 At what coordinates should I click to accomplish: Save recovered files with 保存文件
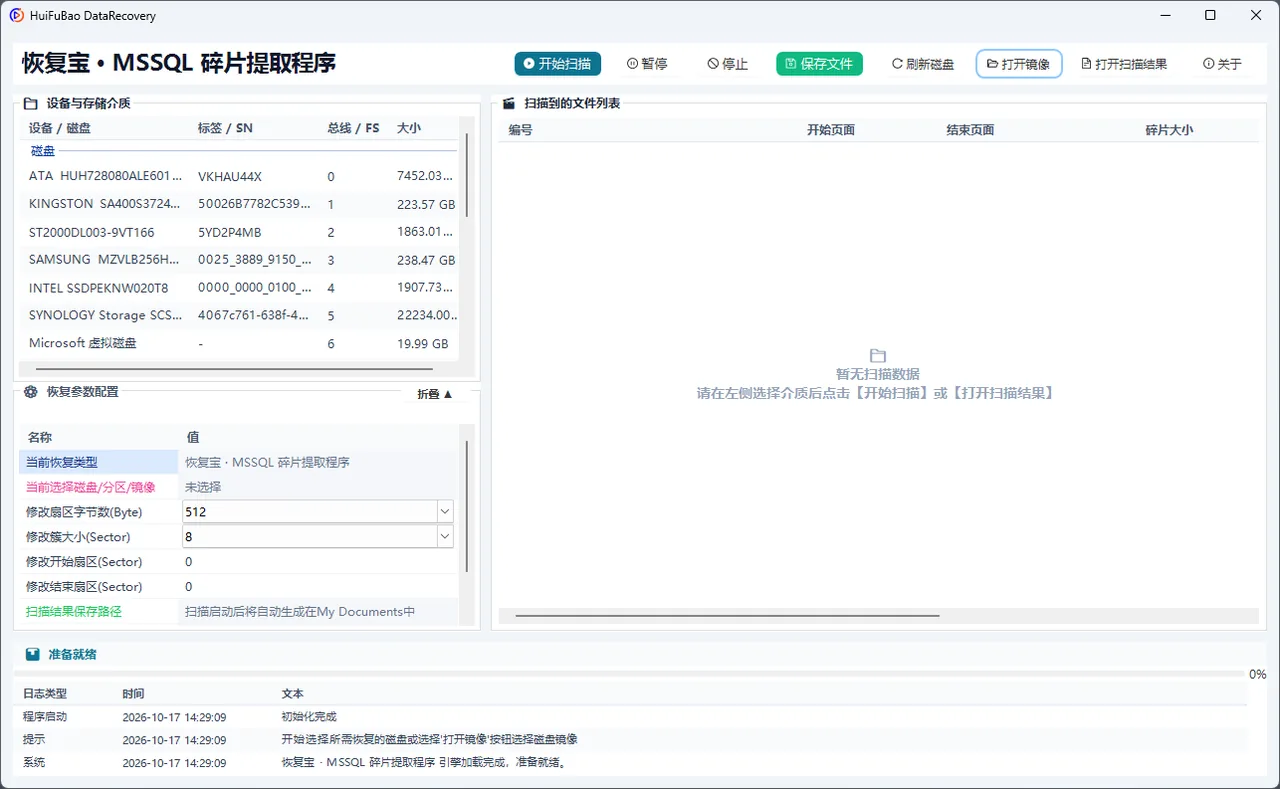(x=819, y=64)
